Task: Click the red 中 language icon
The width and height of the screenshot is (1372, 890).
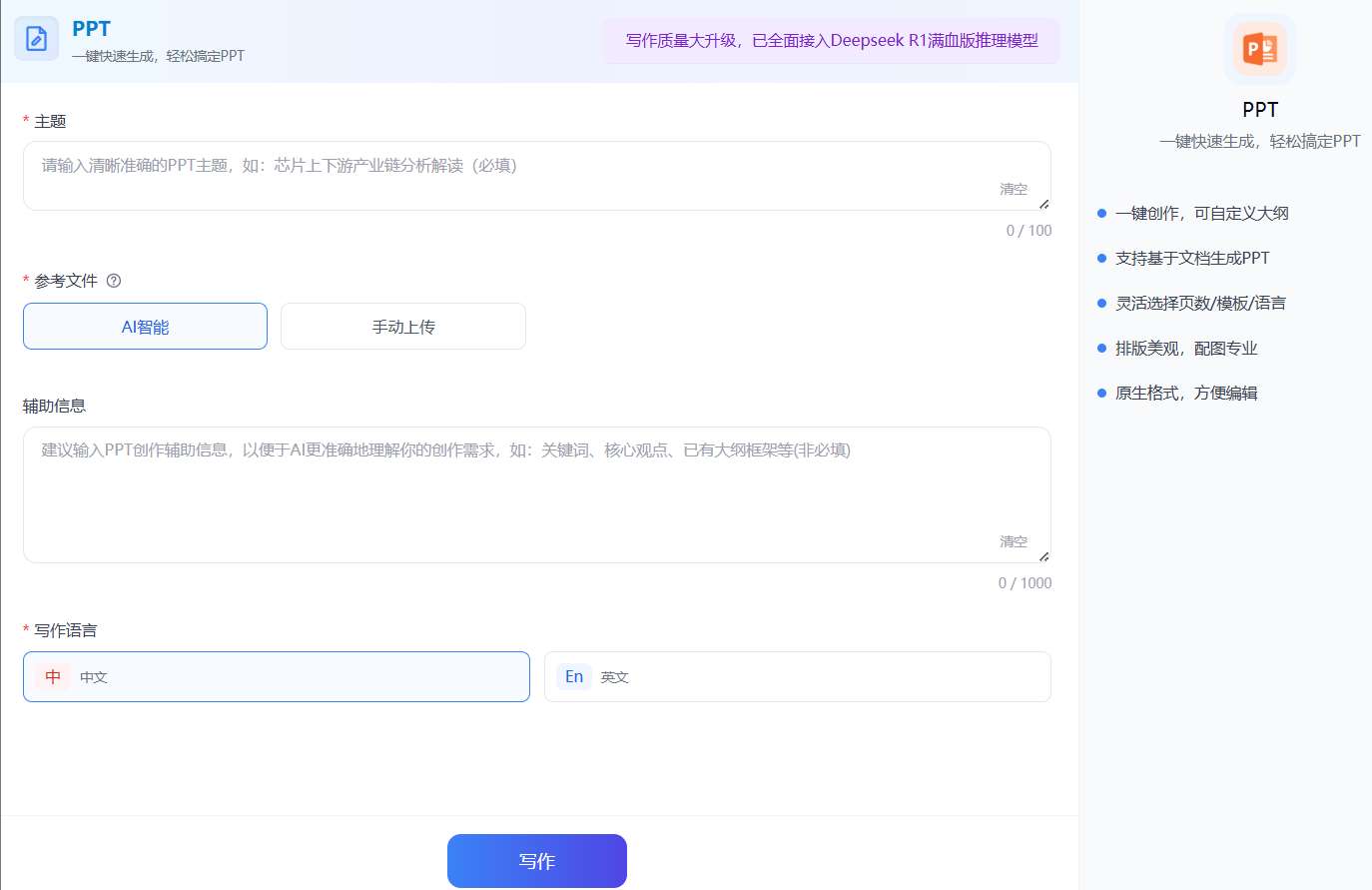Action: 53,676
